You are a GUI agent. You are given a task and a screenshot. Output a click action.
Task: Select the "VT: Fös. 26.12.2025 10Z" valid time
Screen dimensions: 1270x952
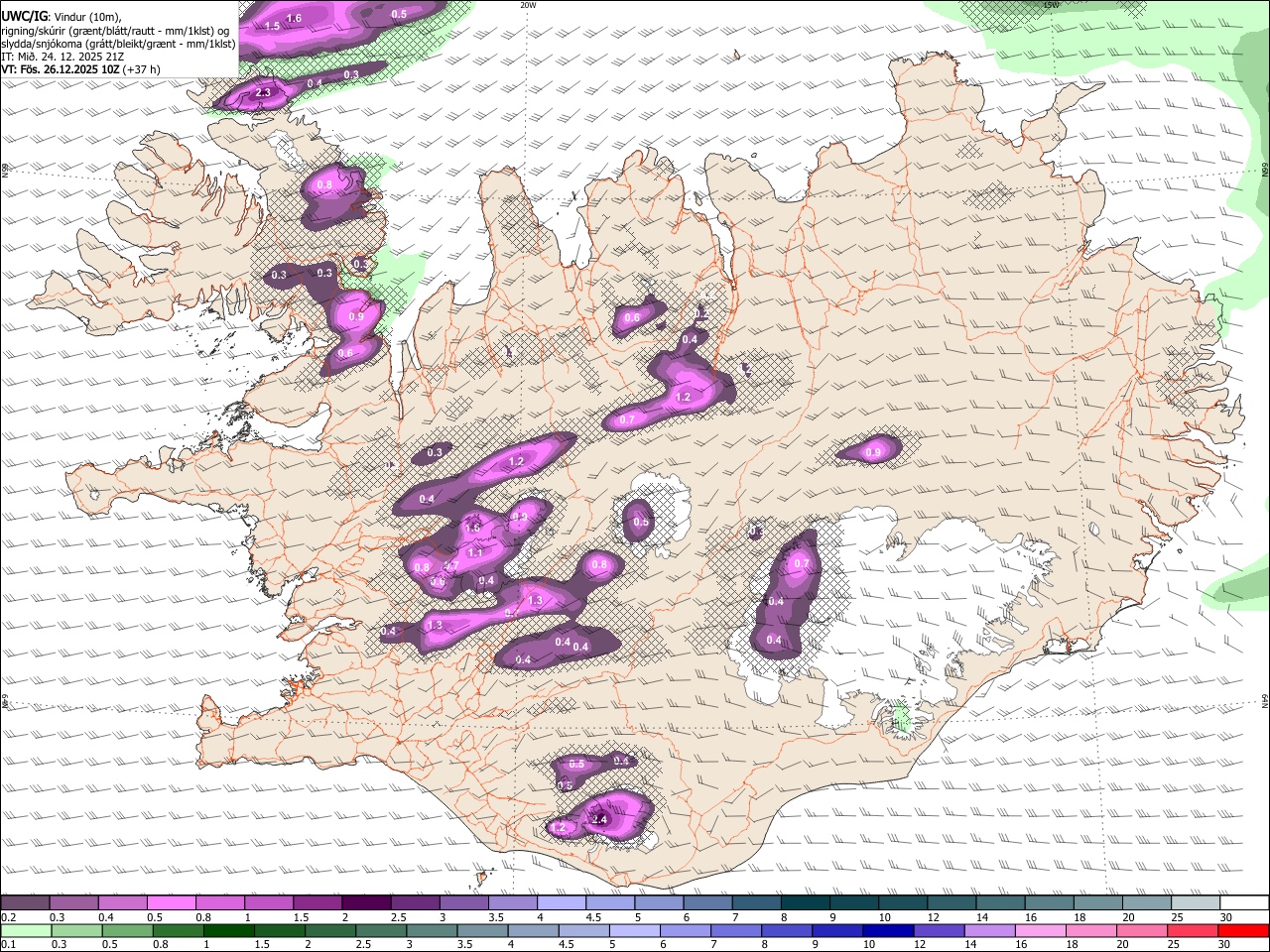(x=61, y=69)
